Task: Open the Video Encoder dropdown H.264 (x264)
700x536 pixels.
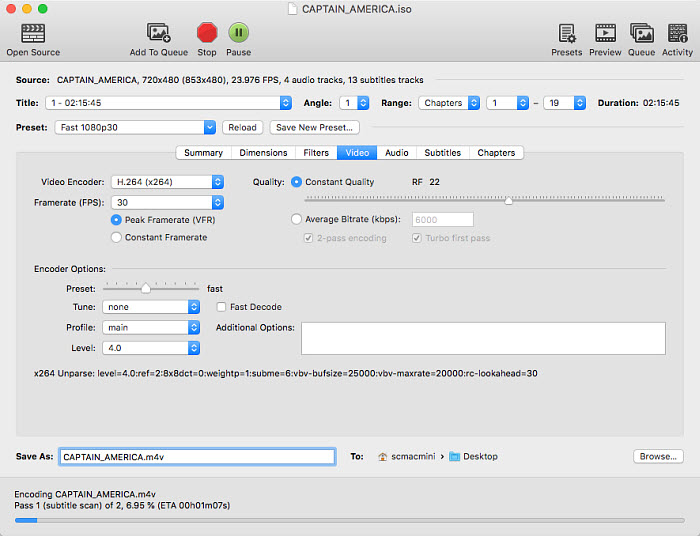Action: click(x=167, y=182)
